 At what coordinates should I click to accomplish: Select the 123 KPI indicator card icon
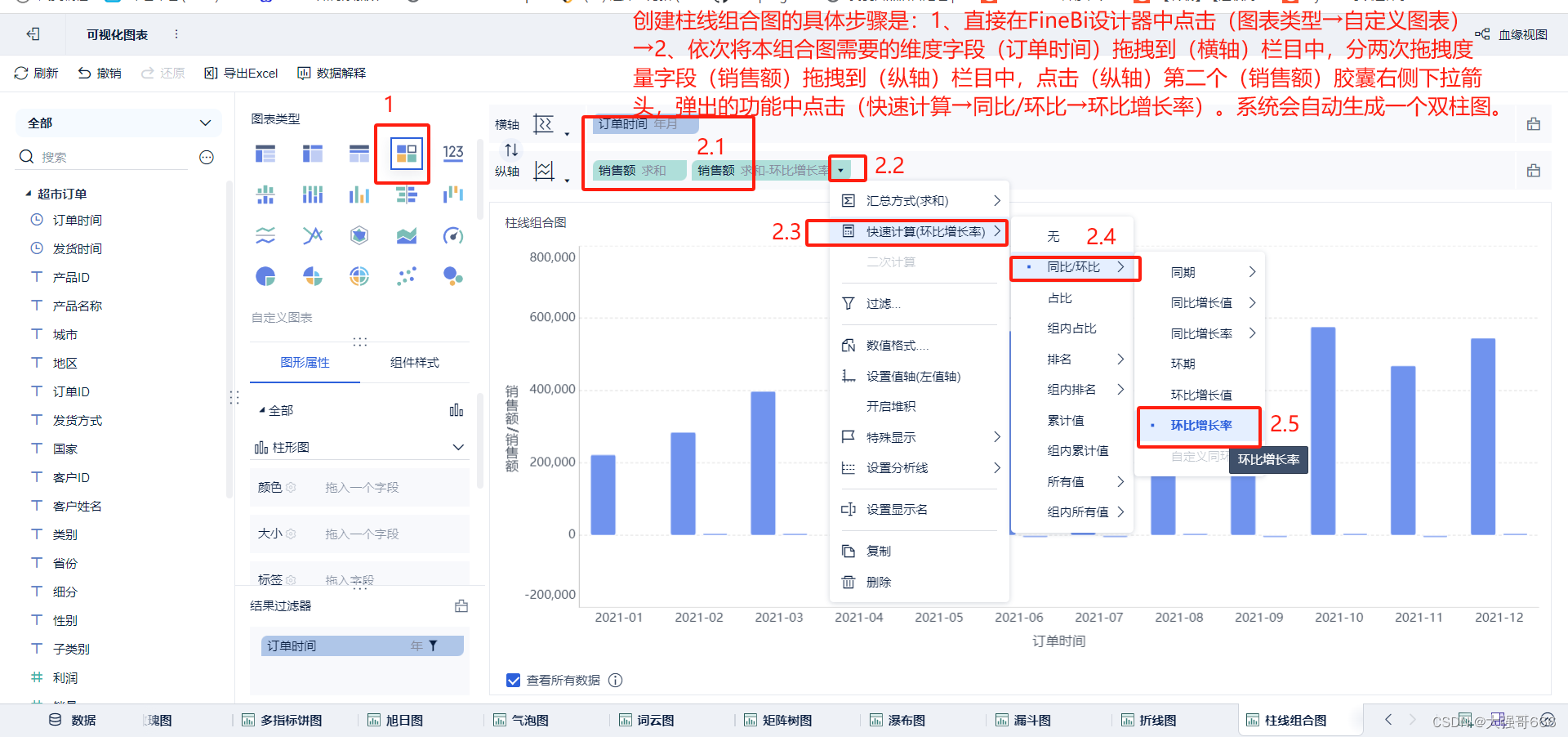[x=453, y=153]
